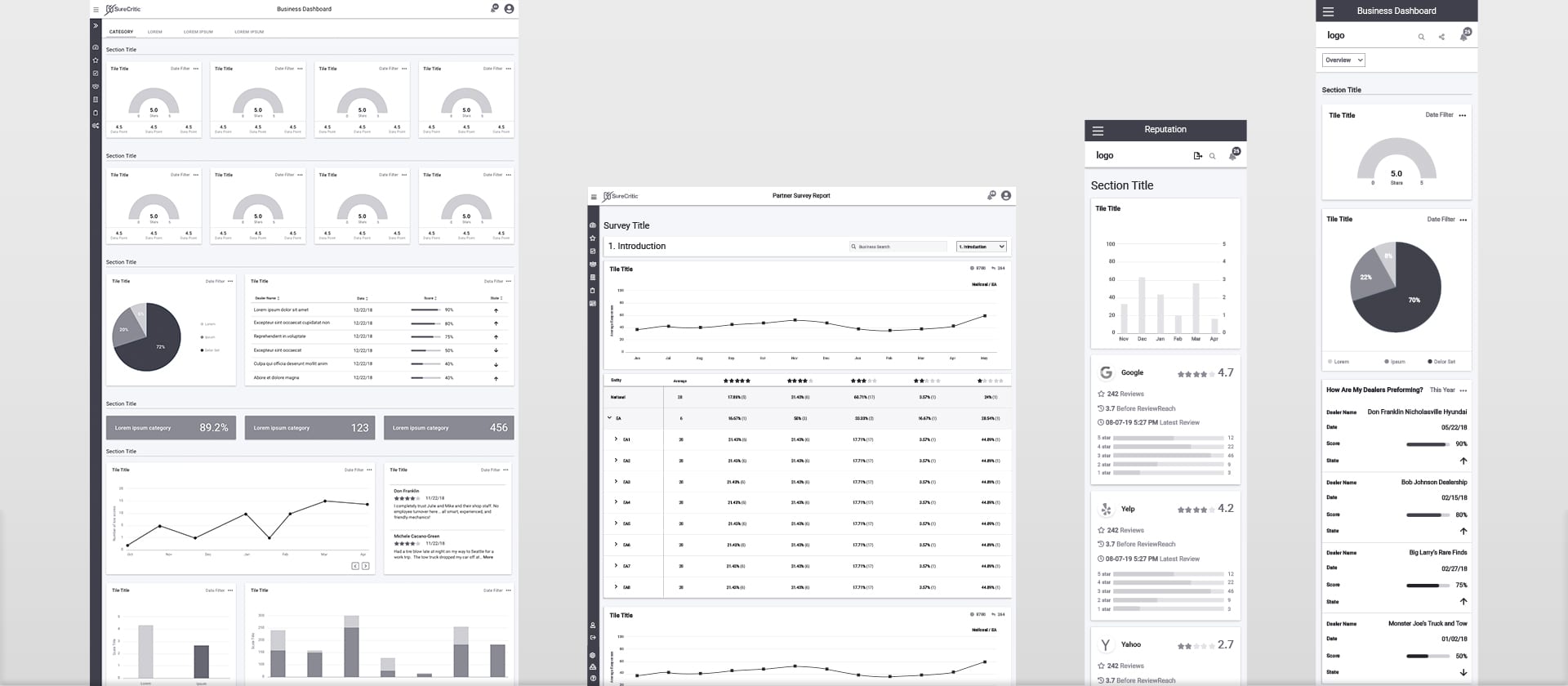Go to next review with right arrow button
Viewport: 1568px width, 686px height.
[365, 566]
